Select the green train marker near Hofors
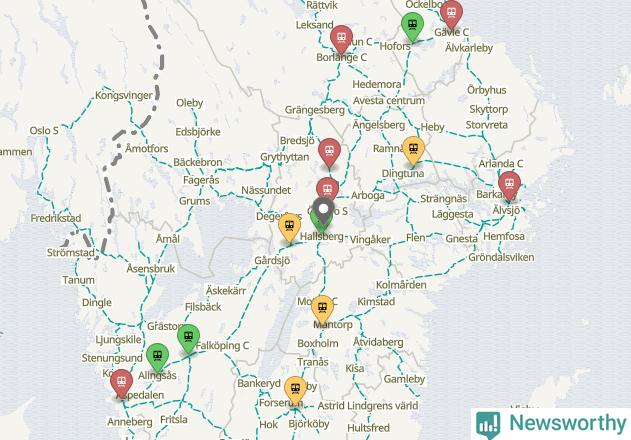This screenshot has width=631, height=440. click(412, 26)
